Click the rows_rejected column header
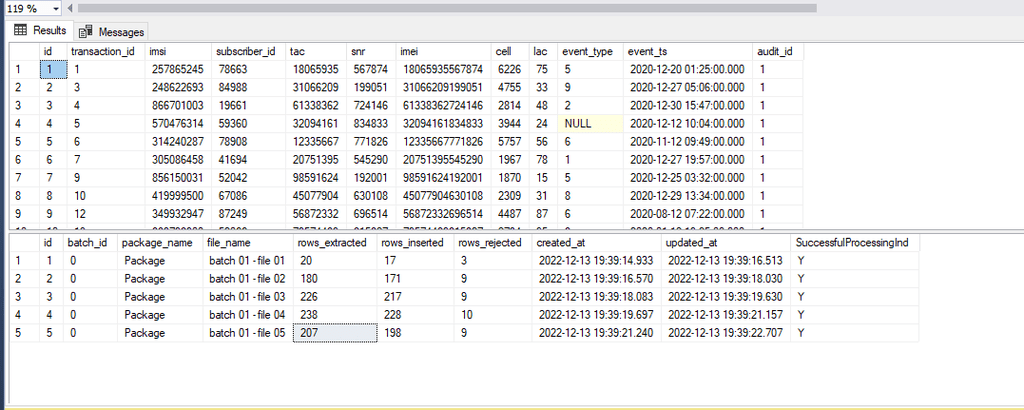The width and height of the screenshot is (1024, 410). point(493,243)
